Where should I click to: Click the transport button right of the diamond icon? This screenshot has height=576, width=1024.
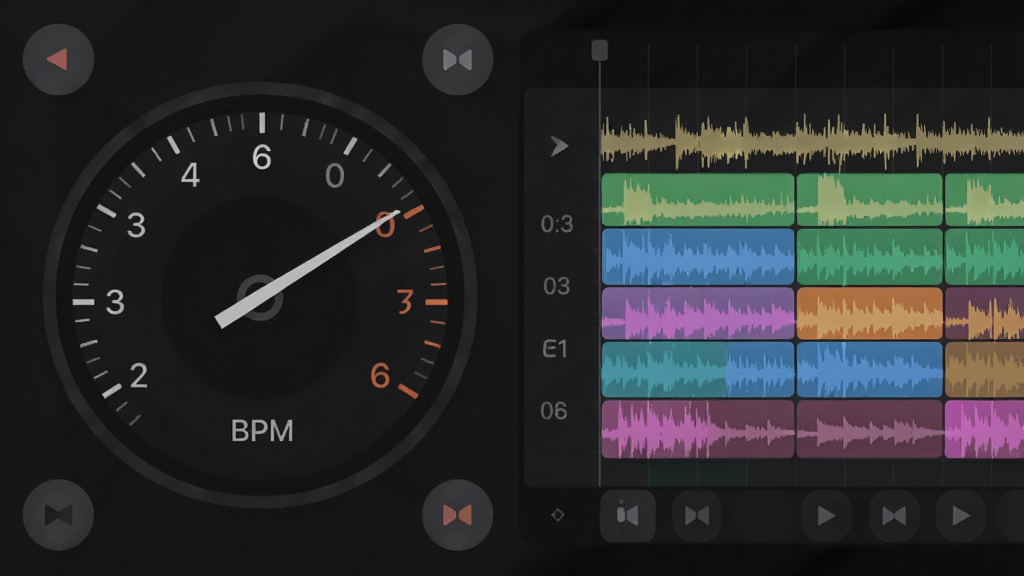(628, 516)
